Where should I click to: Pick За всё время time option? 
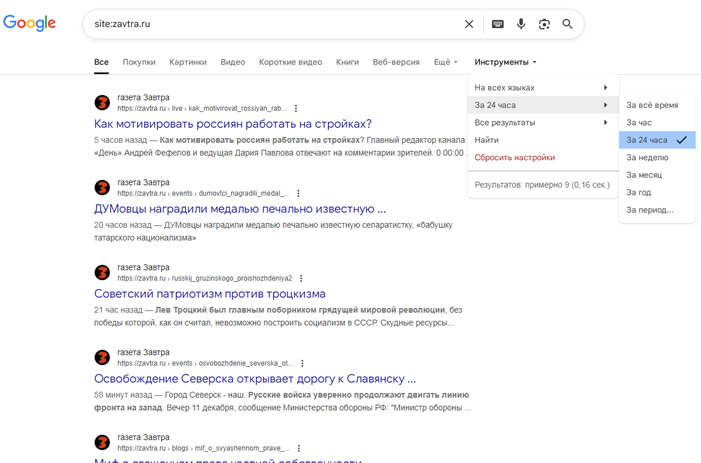point(652,105)
